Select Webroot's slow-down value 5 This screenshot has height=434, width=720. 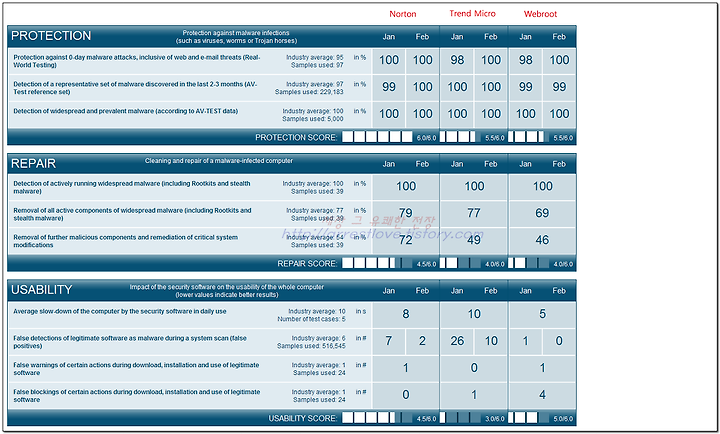click(542, 314)
